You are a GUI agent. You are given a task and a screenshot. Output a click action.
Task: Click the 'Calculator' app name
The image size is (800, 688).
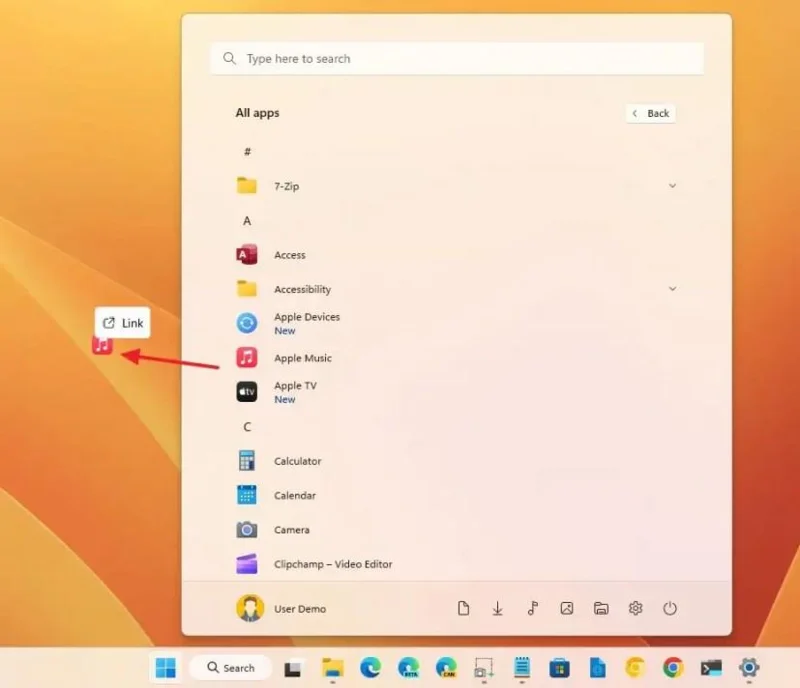click(x=297, y=461)
